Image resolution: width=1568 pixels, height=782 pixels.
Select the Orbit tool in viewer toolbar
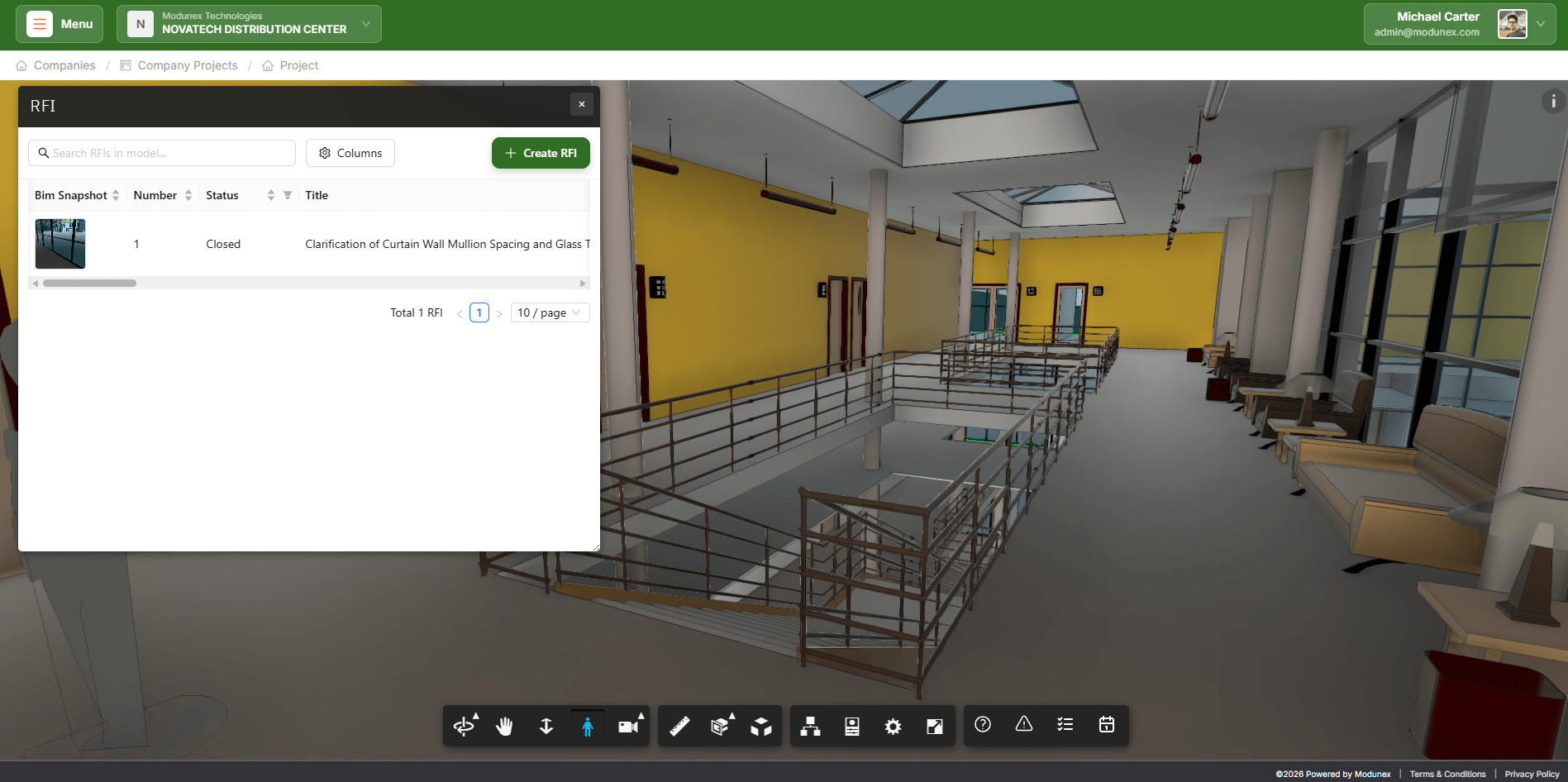[464, 726]
